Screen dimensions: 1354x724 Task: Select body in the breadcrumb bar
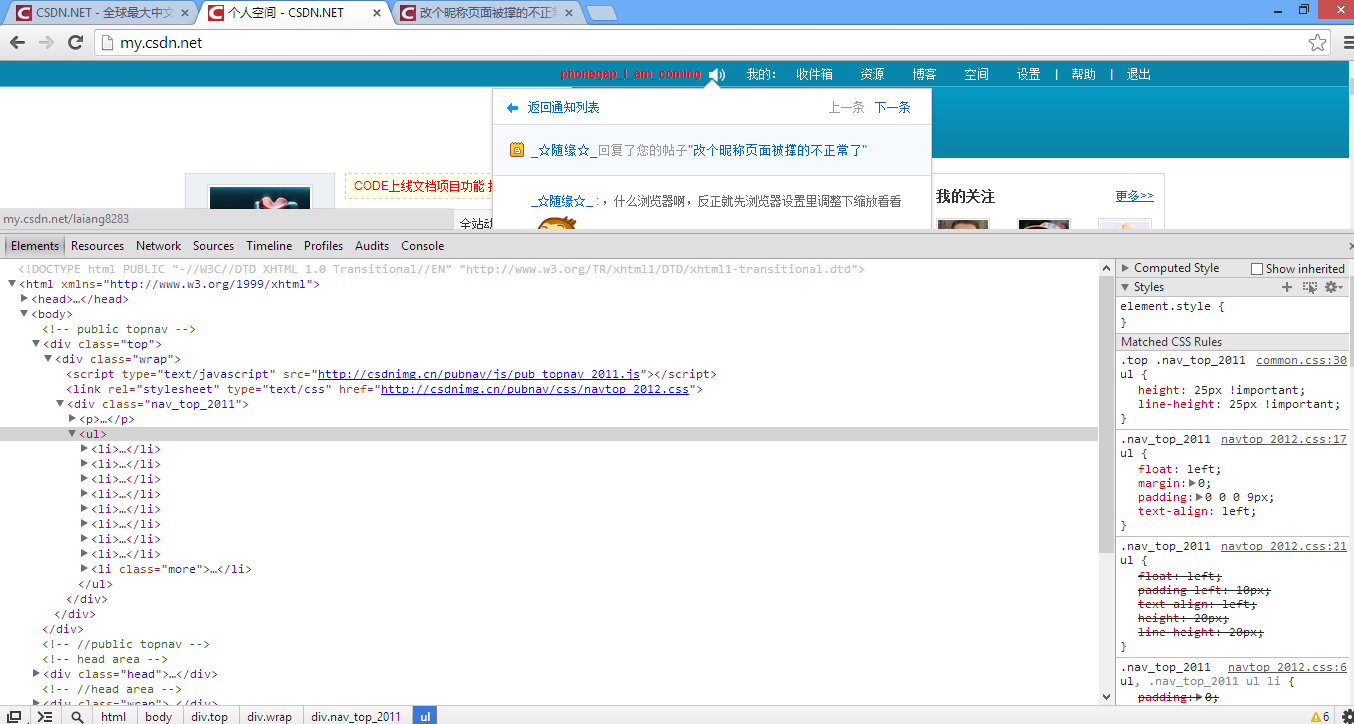pos(158,717)
